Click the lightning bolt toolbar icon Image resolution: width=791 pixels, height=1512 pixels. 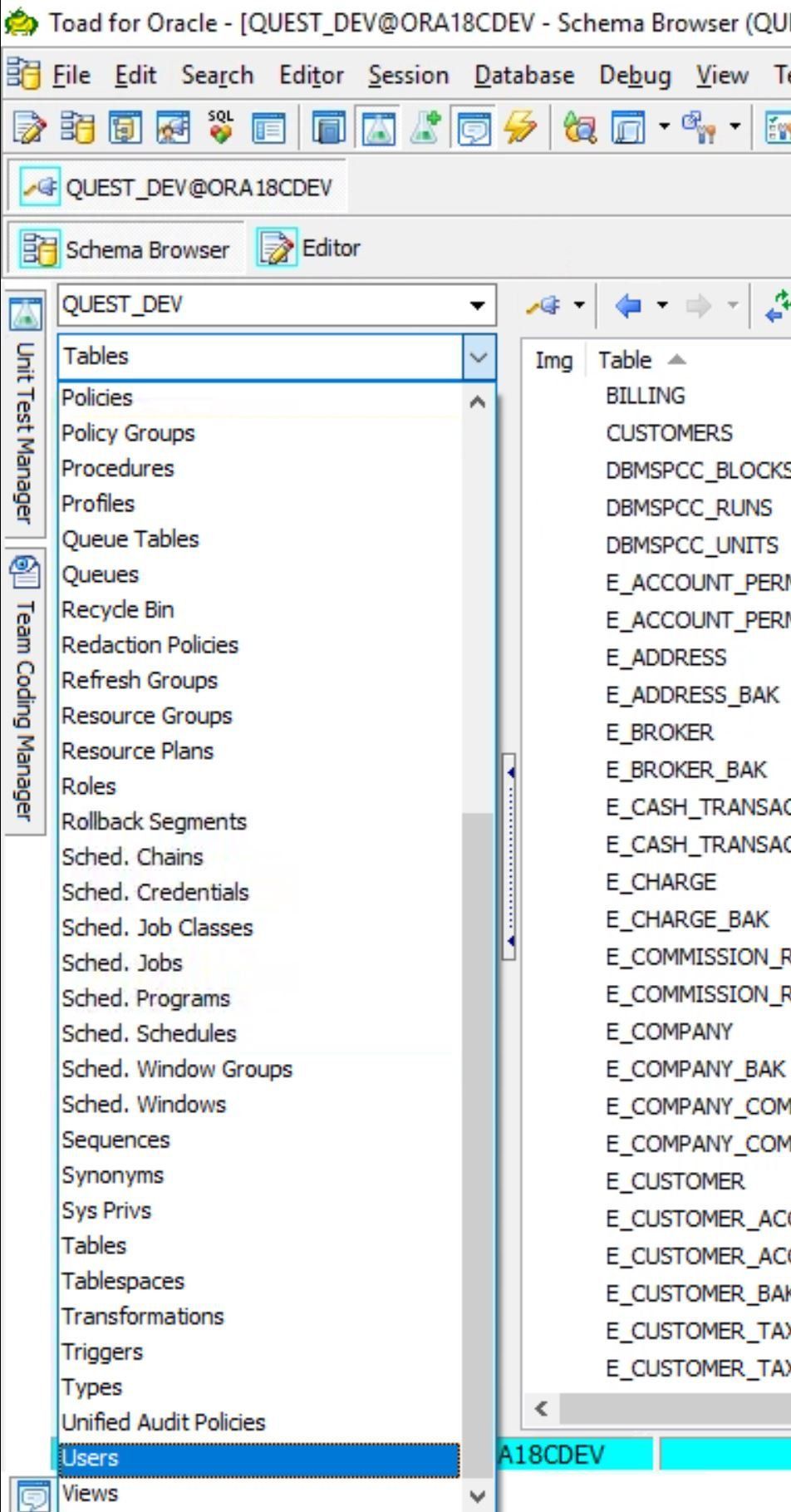pos(520,128)
